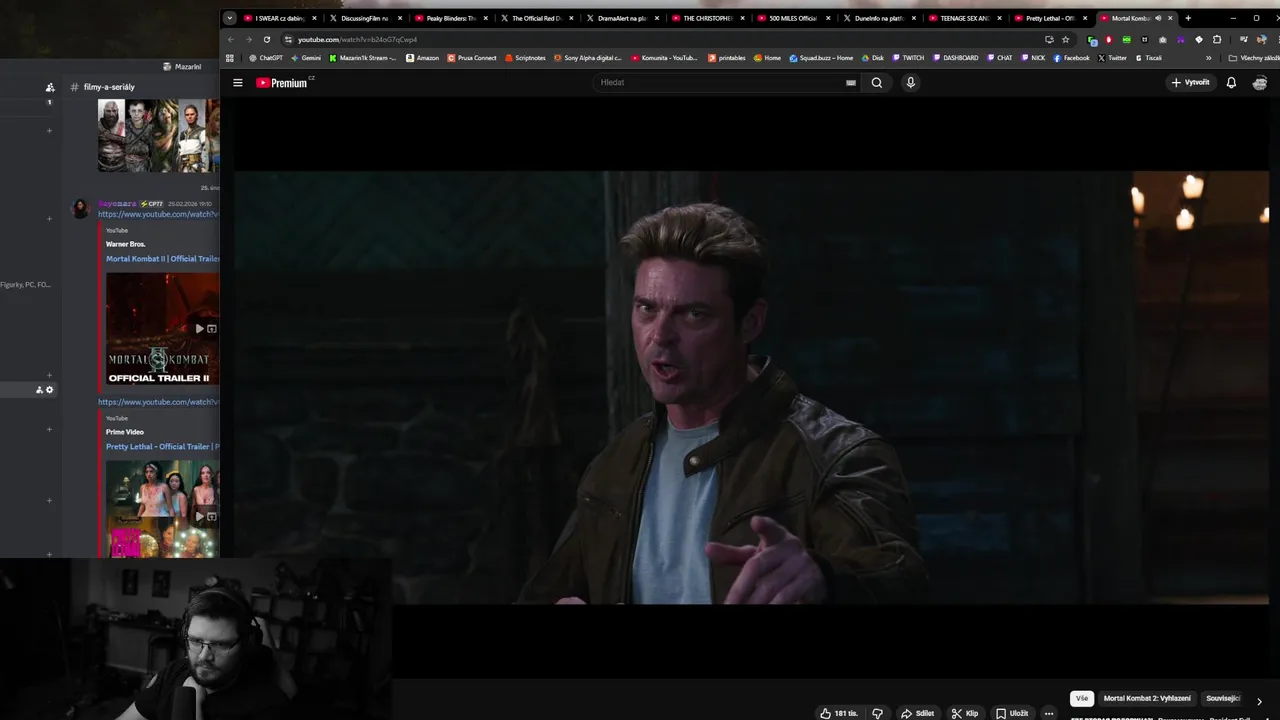Open Pretty Lethal - Official Trailer link in Discord
The height and width of the screenshot is (720, 1280).
(x=163, y=447)
